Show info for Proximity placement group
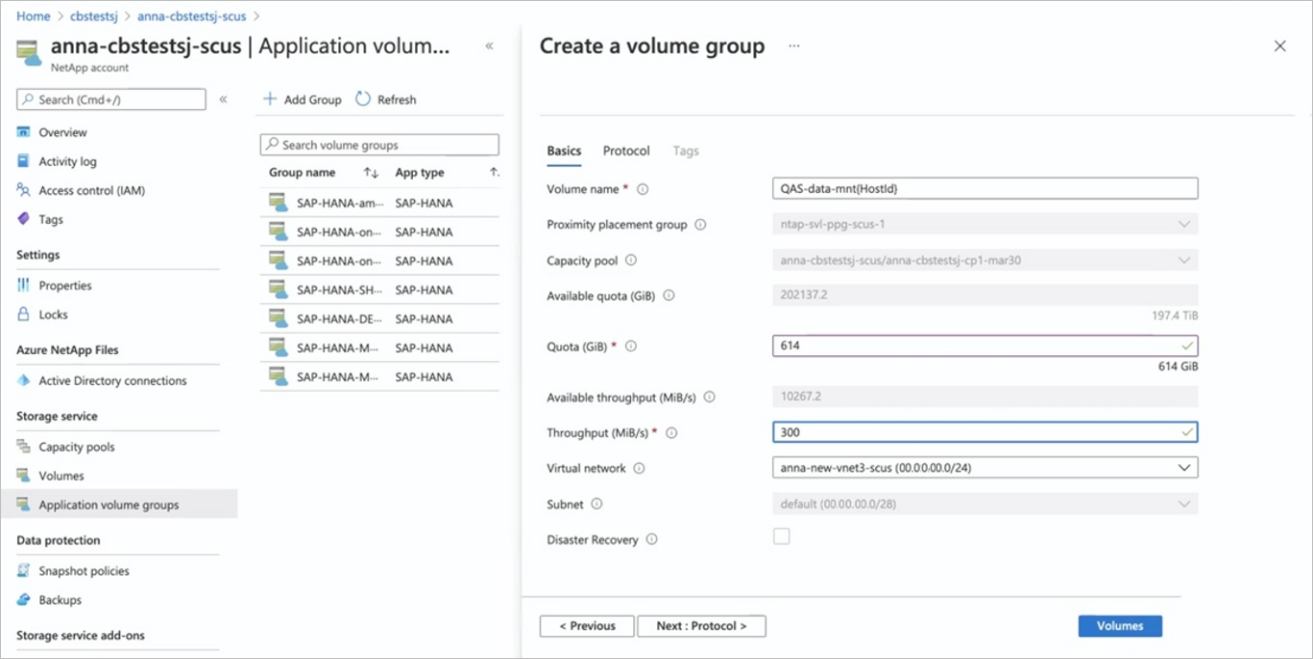The image size is (1313, 659). [x=700, y=225]
